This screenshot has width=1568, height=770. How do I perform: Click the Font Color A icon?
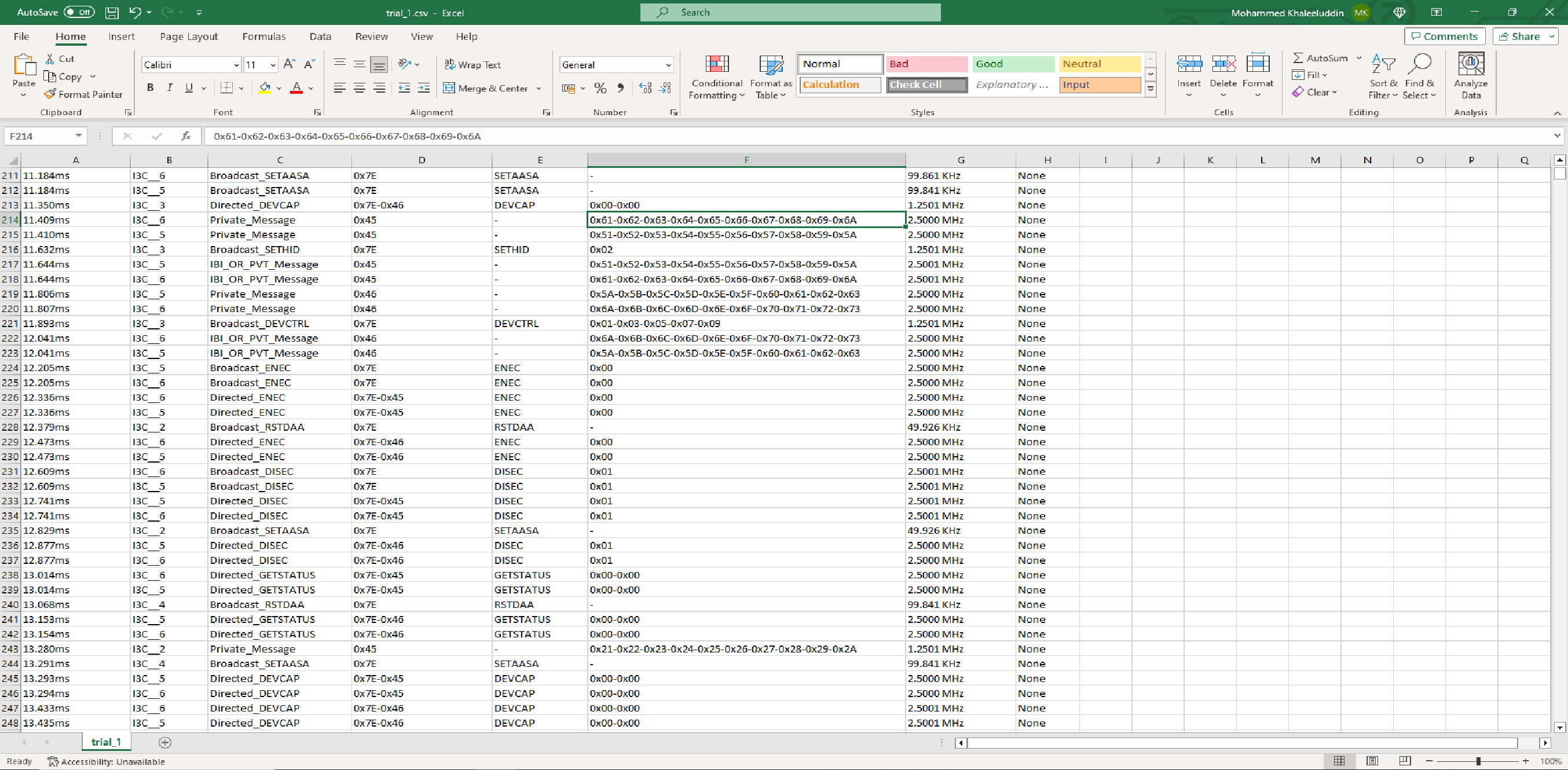(296, 87)
